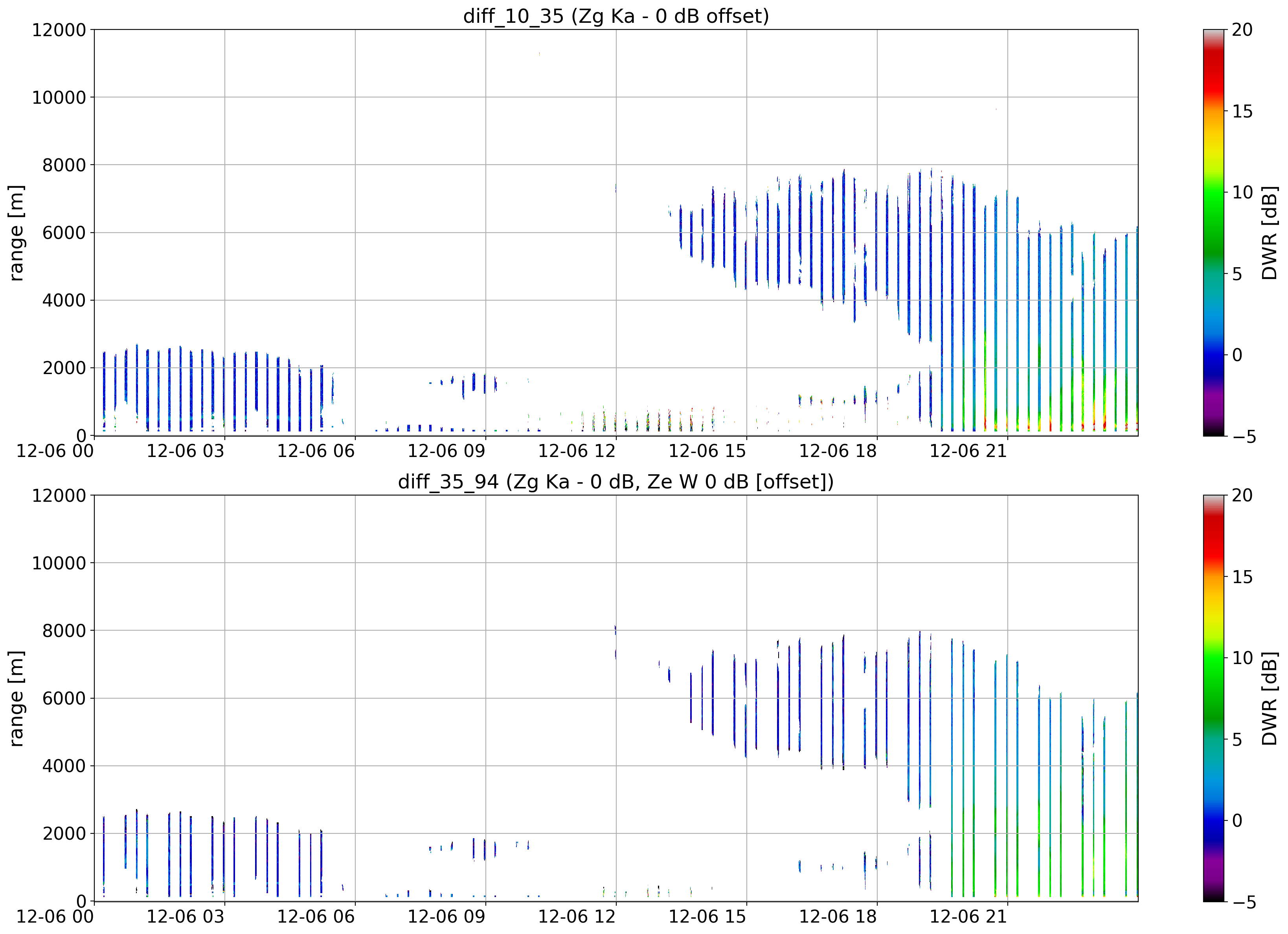Click the title "diff_35_94 (Zg Ka - 0 dB, Ze W 0 dB [offset])"

coord(616,481)
